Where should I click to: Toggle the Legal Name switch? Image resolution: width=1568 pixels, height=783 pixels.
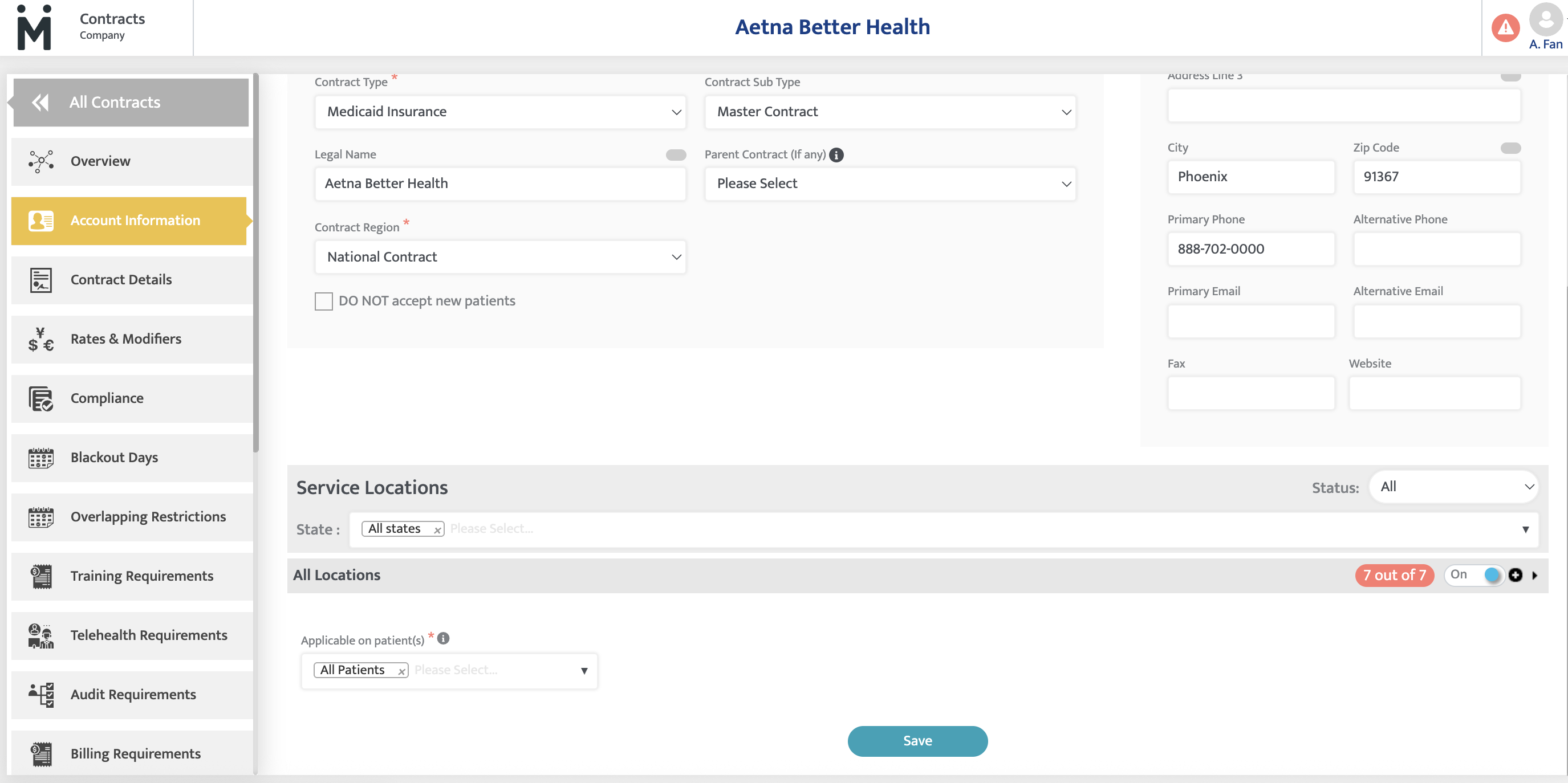click(676, 154)
